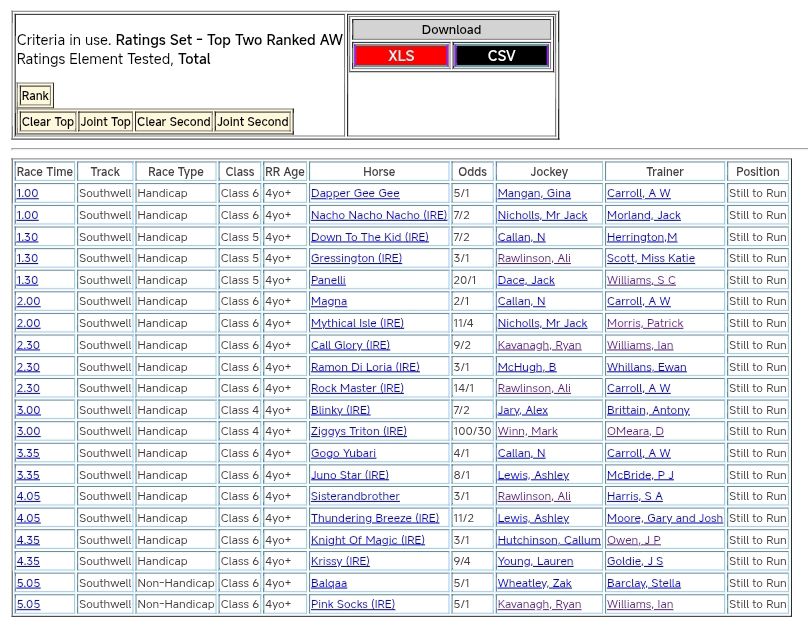
Task: Open jockey Hutchinson, Callum link
Action: click(549, 540)
